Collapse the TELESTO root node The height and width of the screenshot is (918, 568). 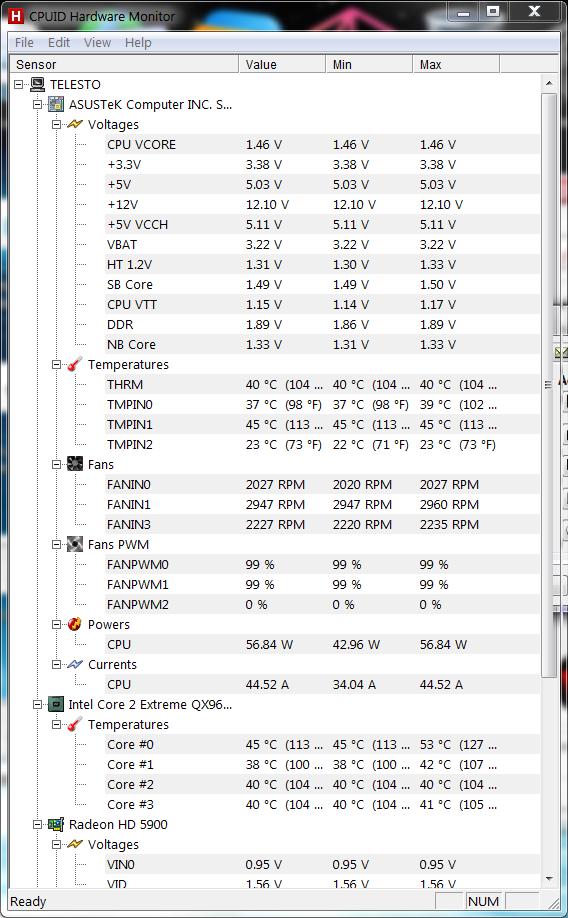point(19,84)
